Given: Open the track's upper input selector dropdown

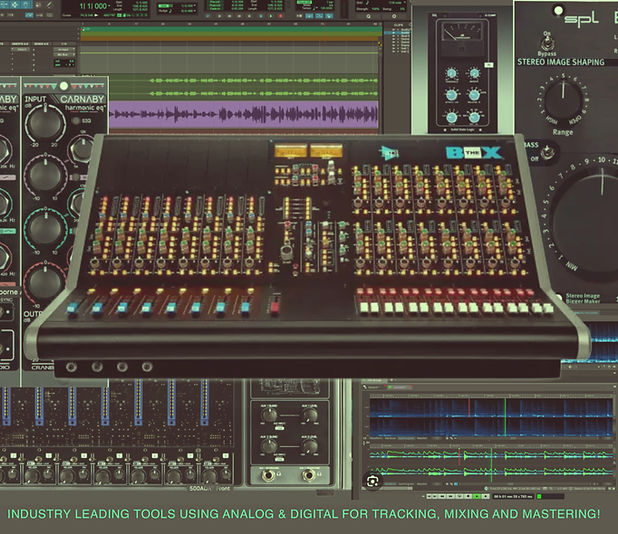Looking at the screenshot, I should (x=63, y=50).
